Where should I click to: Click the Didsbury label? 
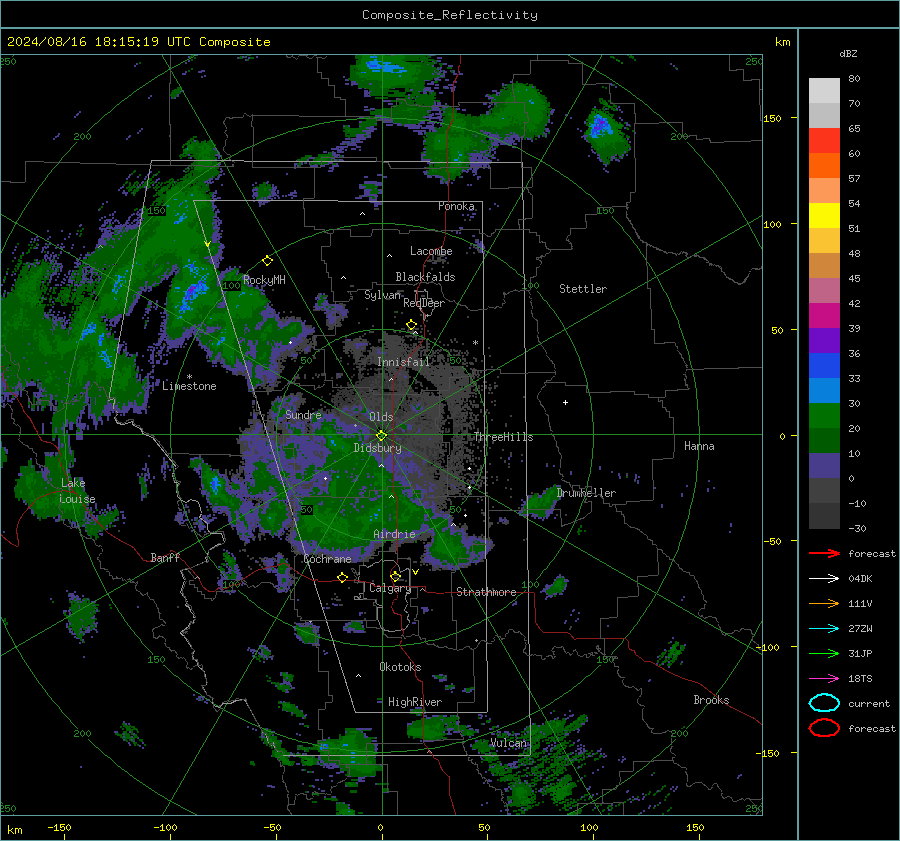378,448
